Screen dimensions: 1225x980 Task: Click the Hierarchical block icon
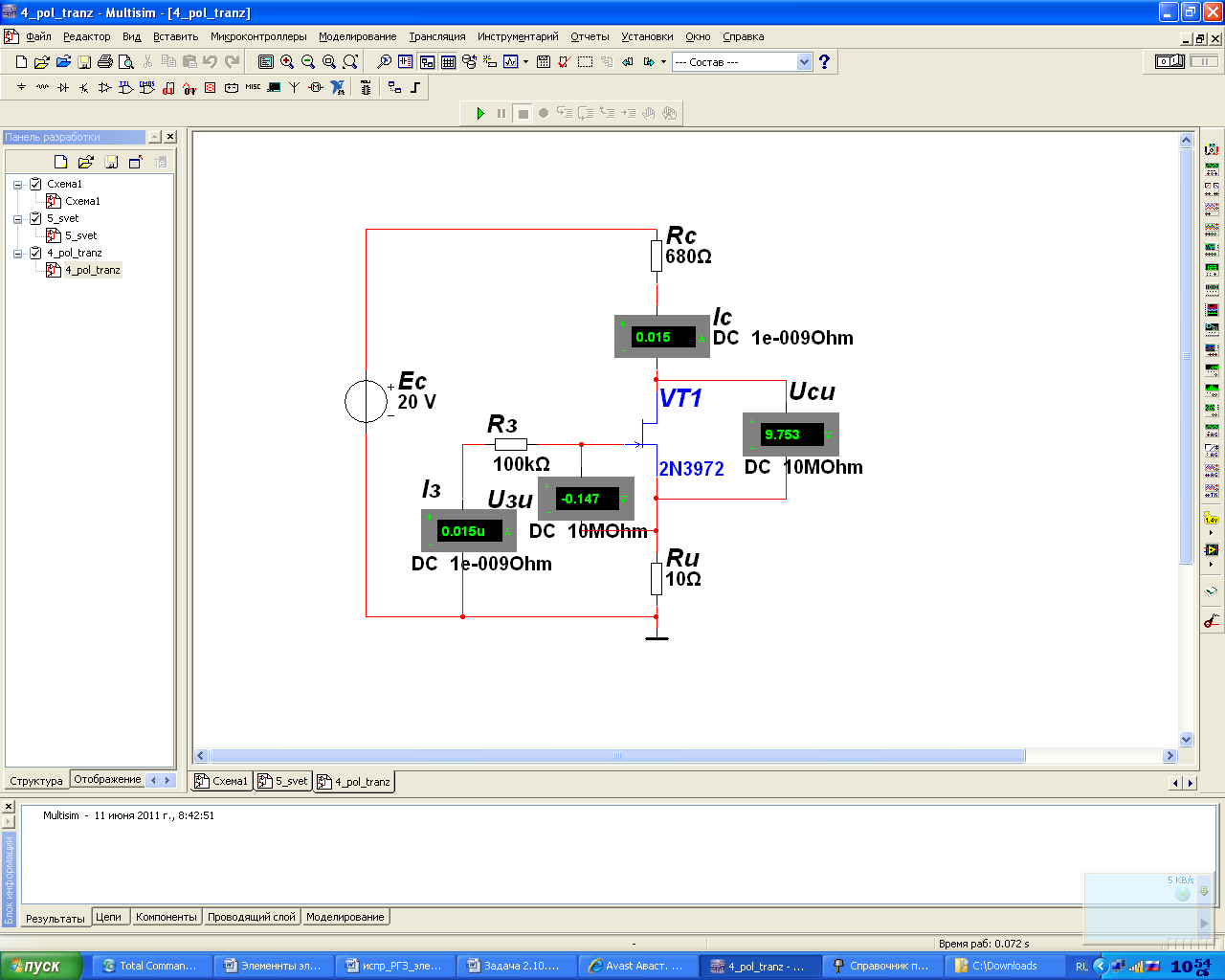pyautogui.click(x=395, y=87)
